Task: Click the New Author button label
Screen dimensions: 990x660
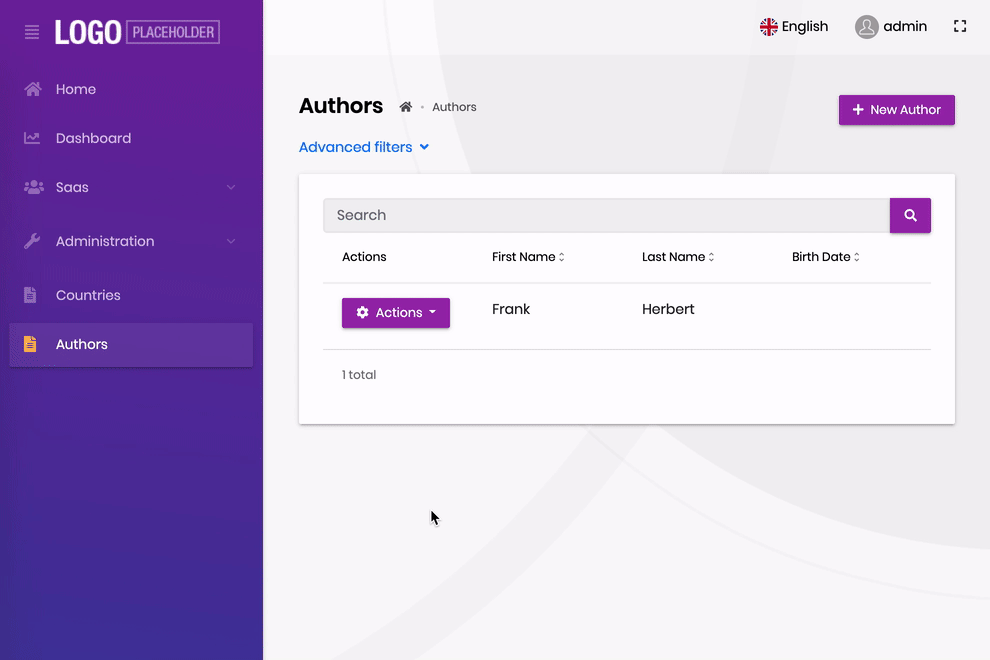Action: 905,110
